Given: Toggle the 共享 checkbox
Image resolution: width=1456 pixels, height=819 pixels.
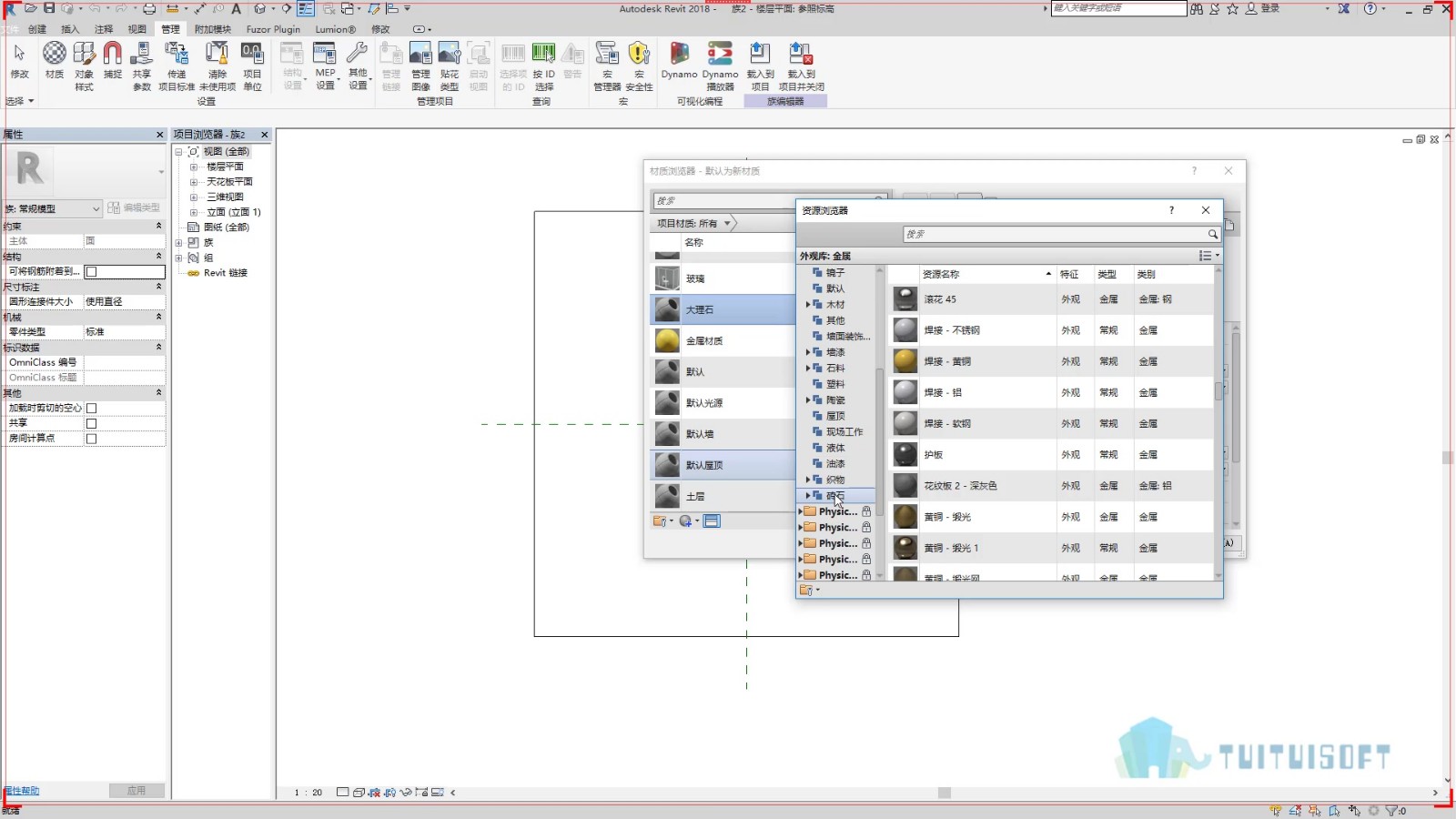Looking at the screenshot, I should [91, 423].
